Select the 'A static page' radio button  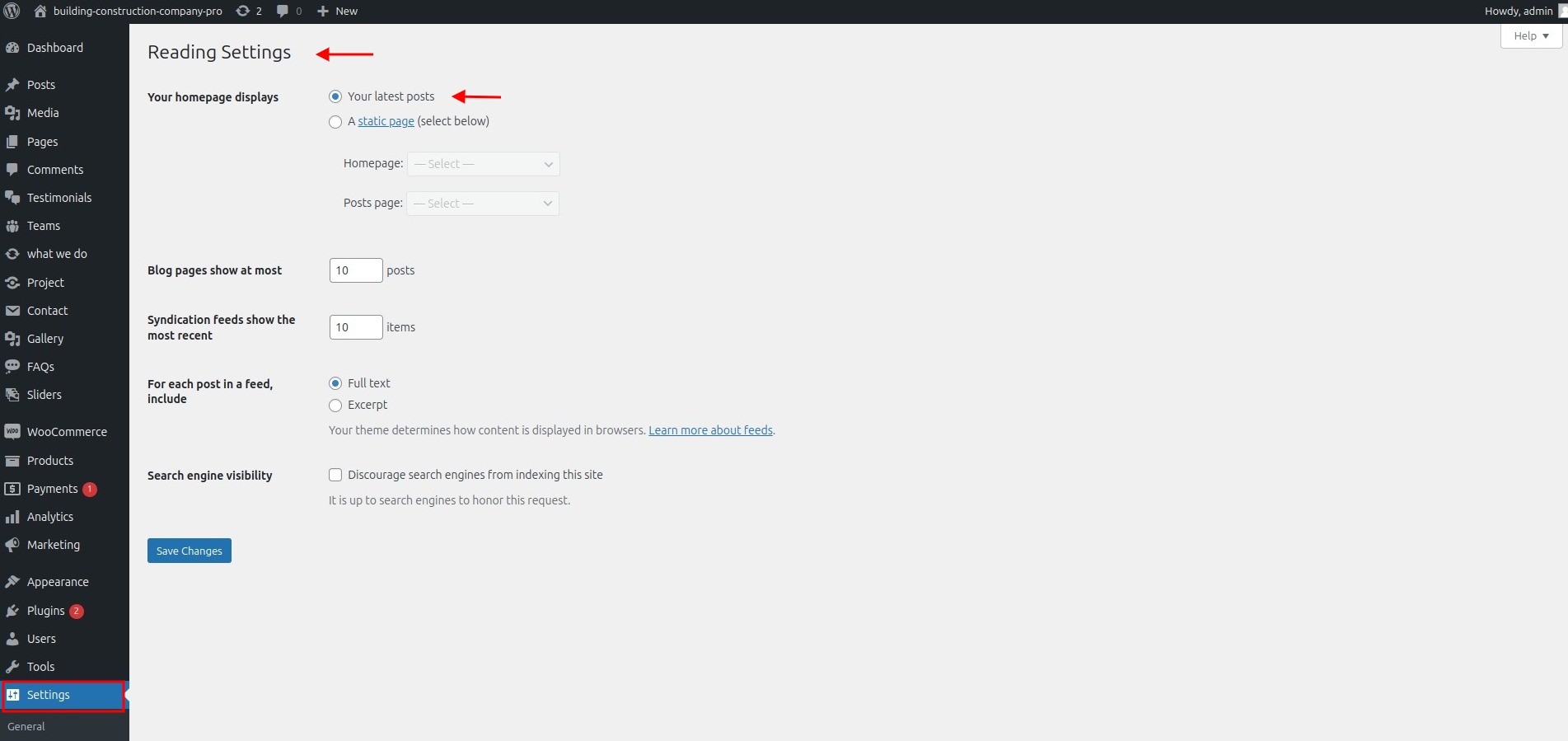(335, 122)
